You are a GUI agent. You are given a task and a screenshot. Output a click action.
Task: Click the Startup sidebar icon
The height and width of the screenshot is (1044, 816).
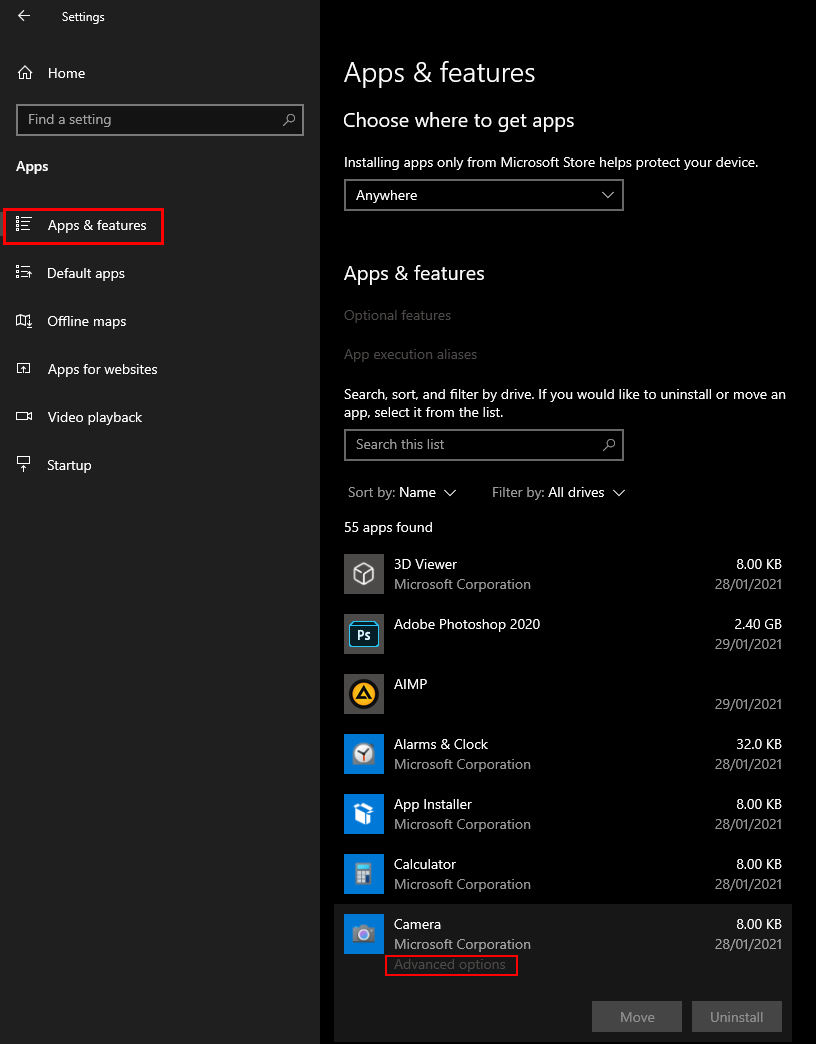24,464
